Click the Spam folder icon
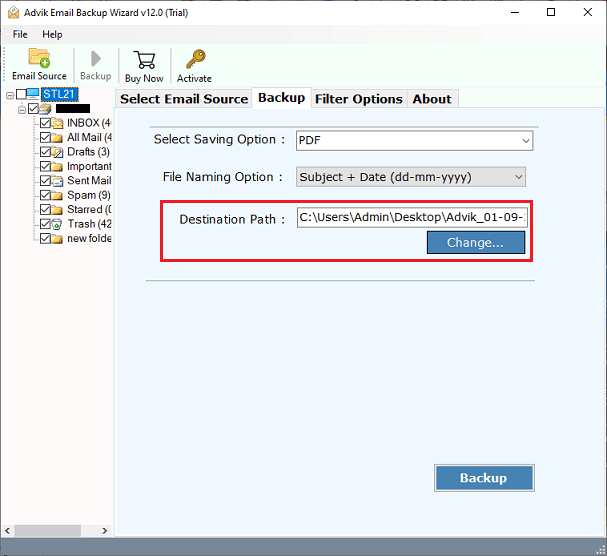The height and width of the screenshot is (556, 607). pyautogui.click(x=57, y=195)
